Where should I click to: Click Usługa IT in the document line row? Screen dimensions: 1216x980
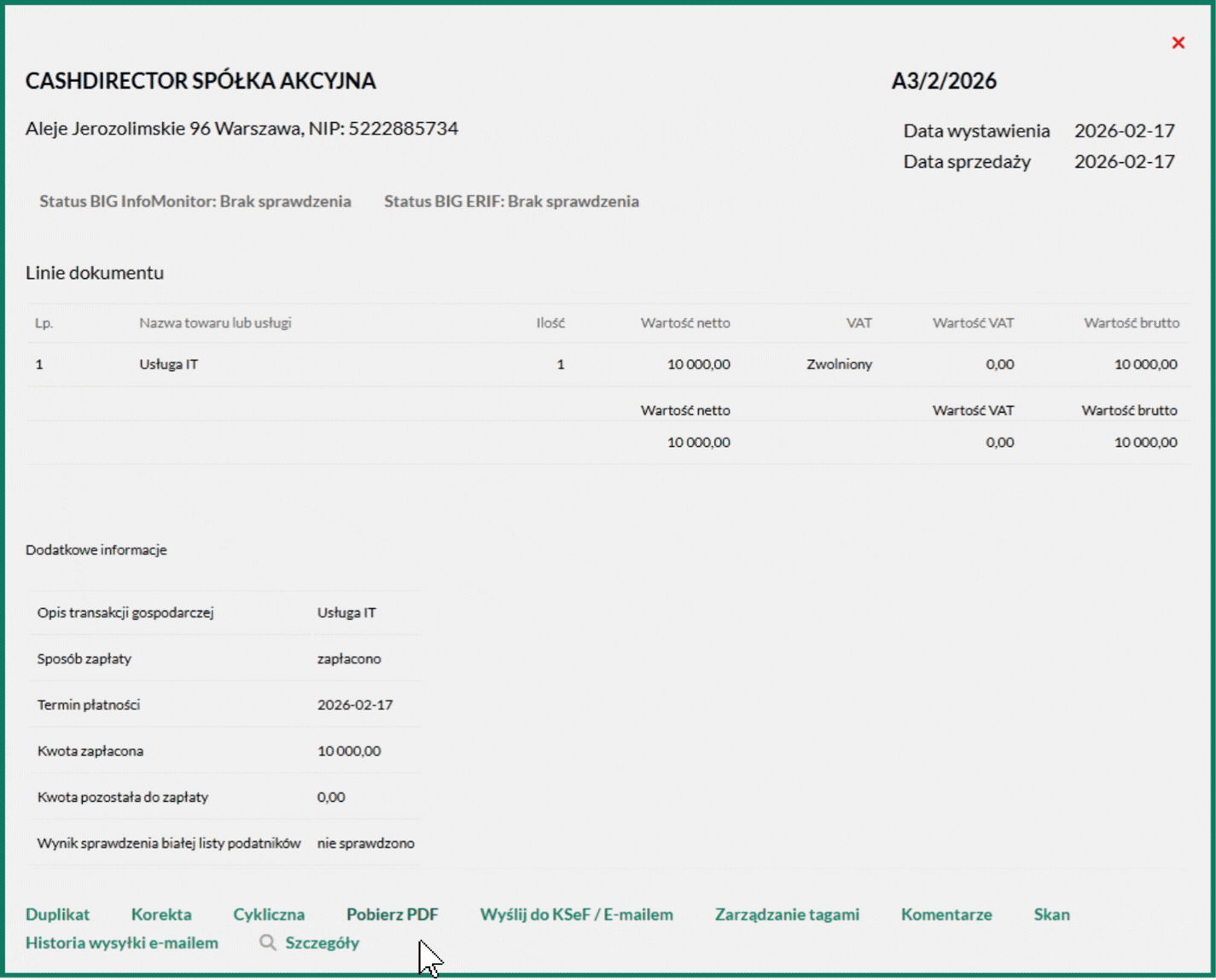pyautogui.click(x=168, y=364)
